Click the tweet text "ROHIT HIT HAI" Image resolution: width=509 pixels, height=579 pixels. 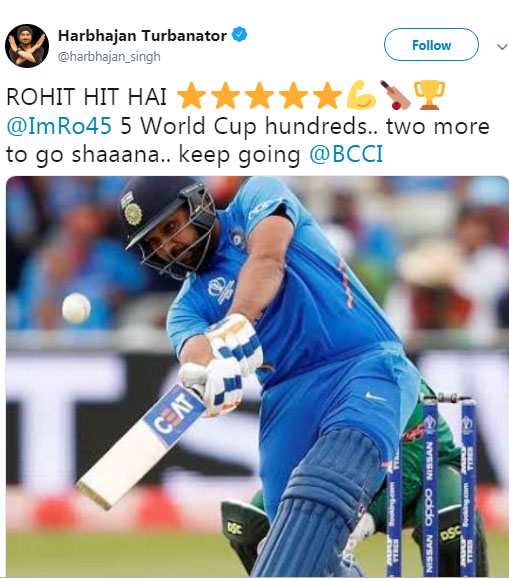86,97
